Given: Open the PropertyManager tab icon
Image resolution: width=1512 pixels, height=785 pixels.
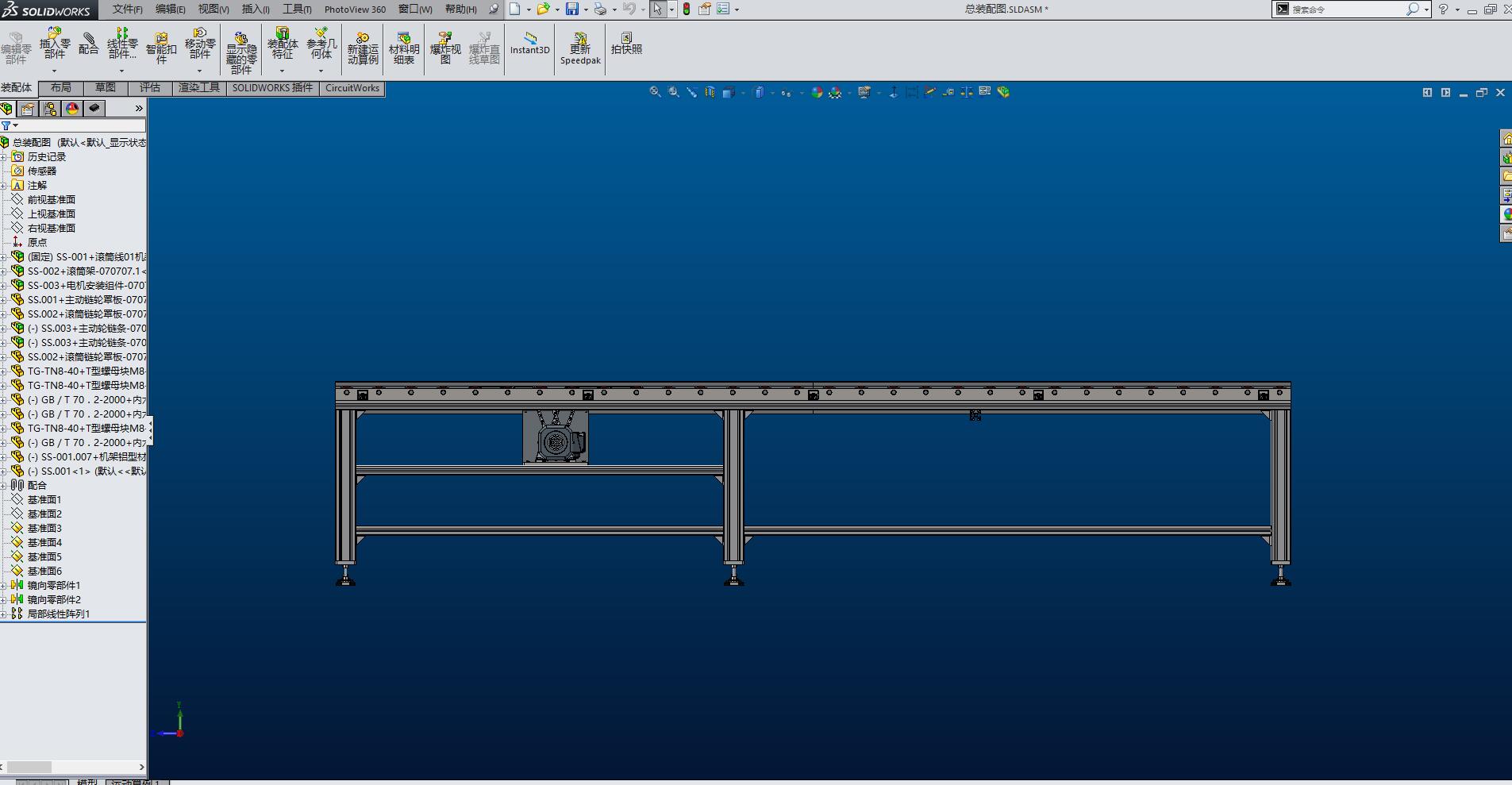Looking at the screenshot, I should 28,109.
